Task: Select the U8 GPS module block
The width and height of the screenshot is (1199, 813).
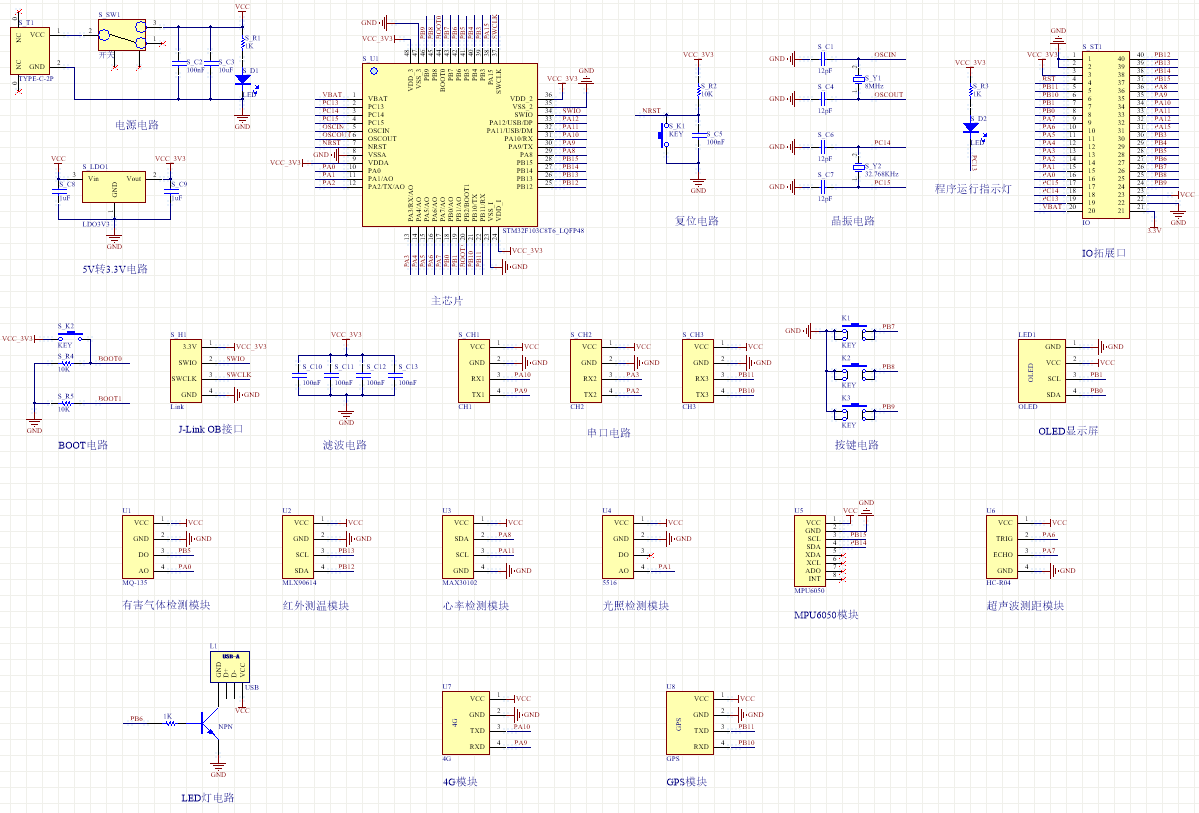Action: (689, 723)
